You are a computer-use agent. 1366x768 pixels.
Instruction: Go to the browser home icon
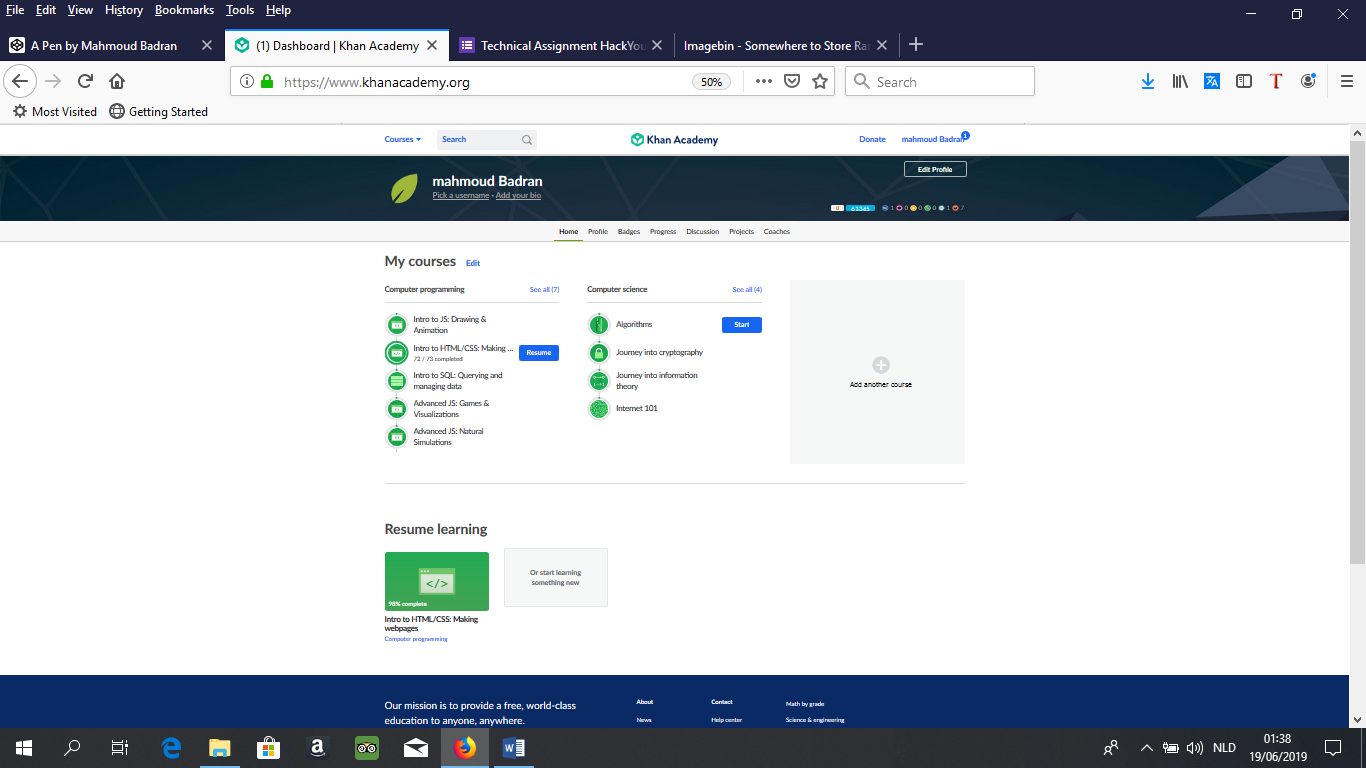point(117,82)
